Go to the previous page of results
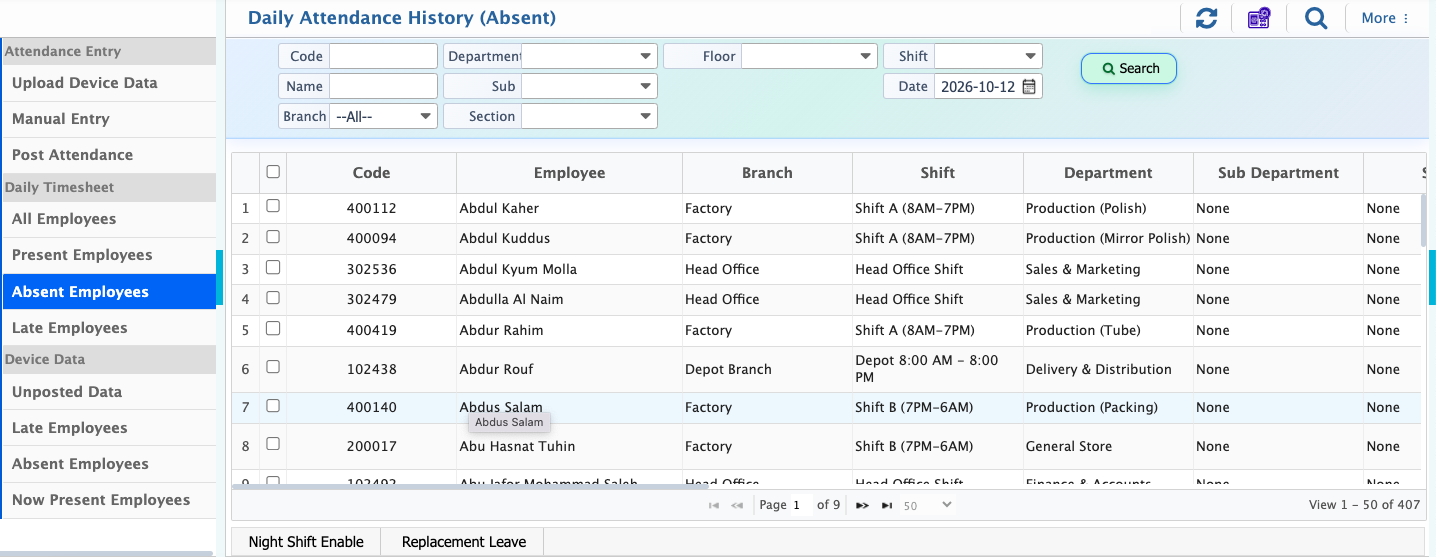 coord(737,505)
